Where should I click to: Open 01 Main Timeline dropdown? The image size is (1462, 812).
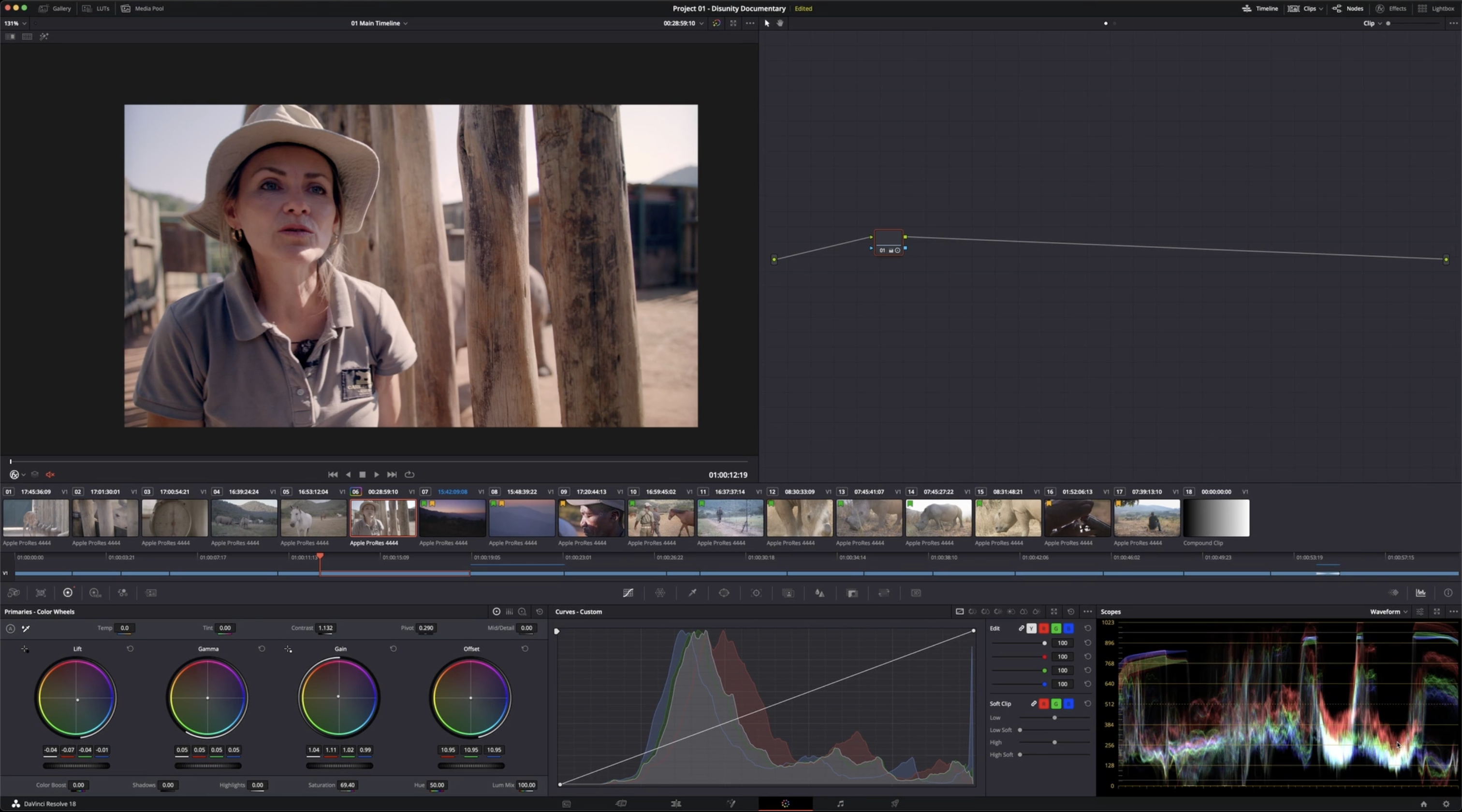[x=379, y=23]
